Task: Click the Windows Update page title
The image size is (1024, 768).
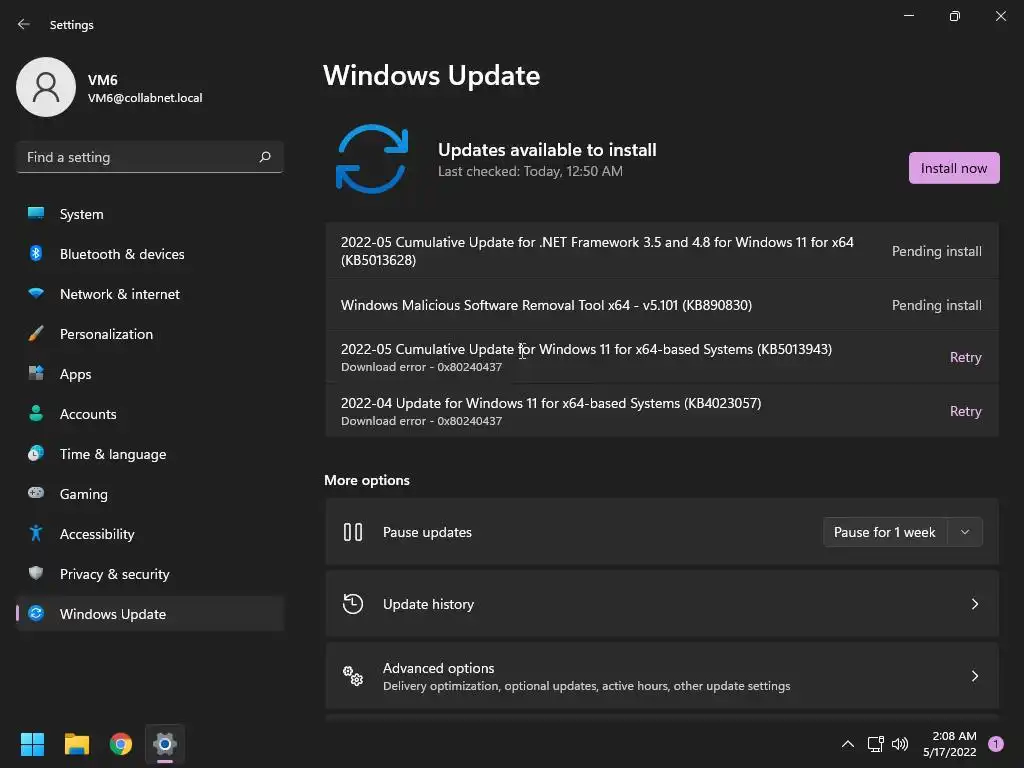Action: point(432,75)
